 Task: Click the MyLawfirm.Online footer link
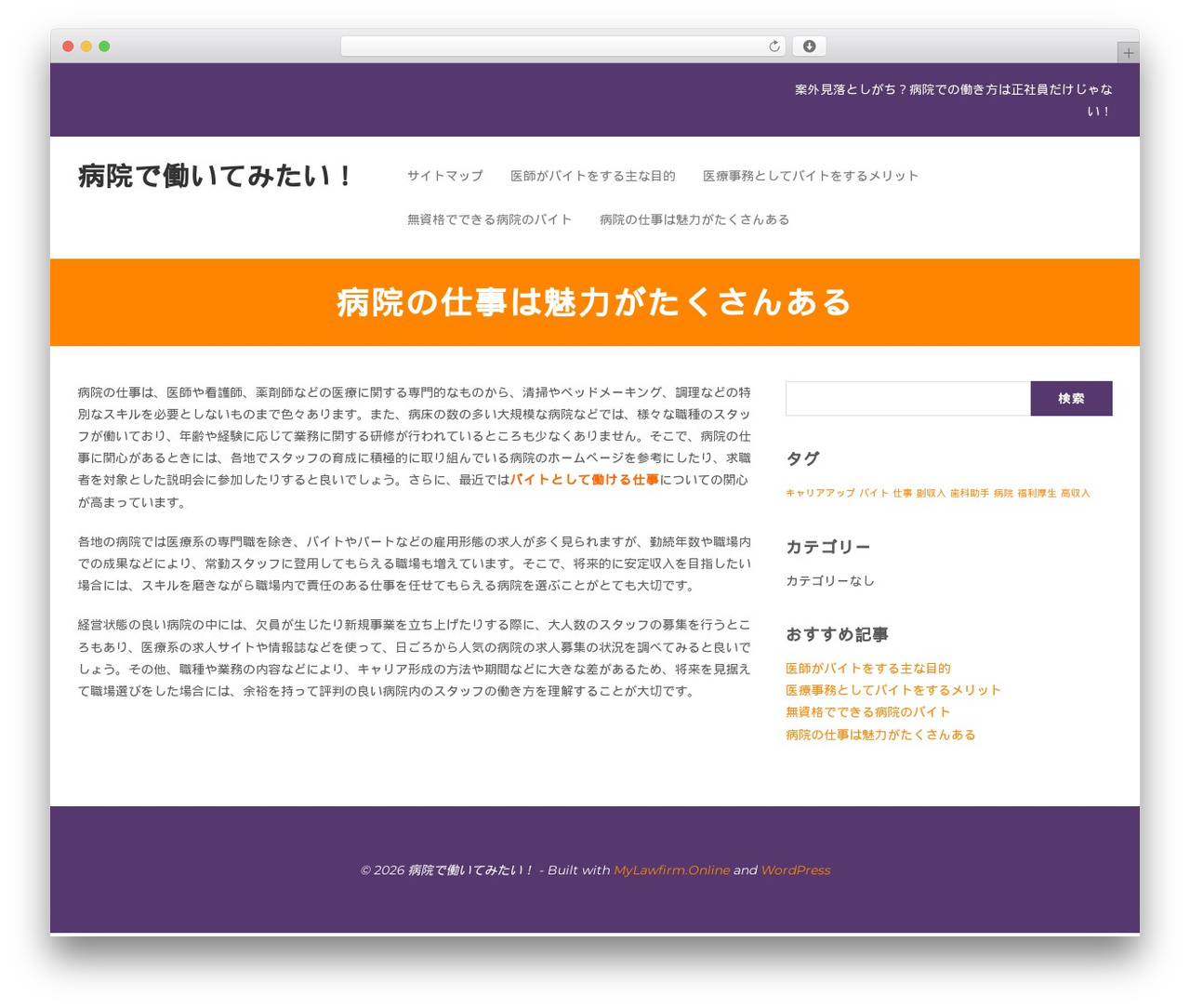[671, 870]
